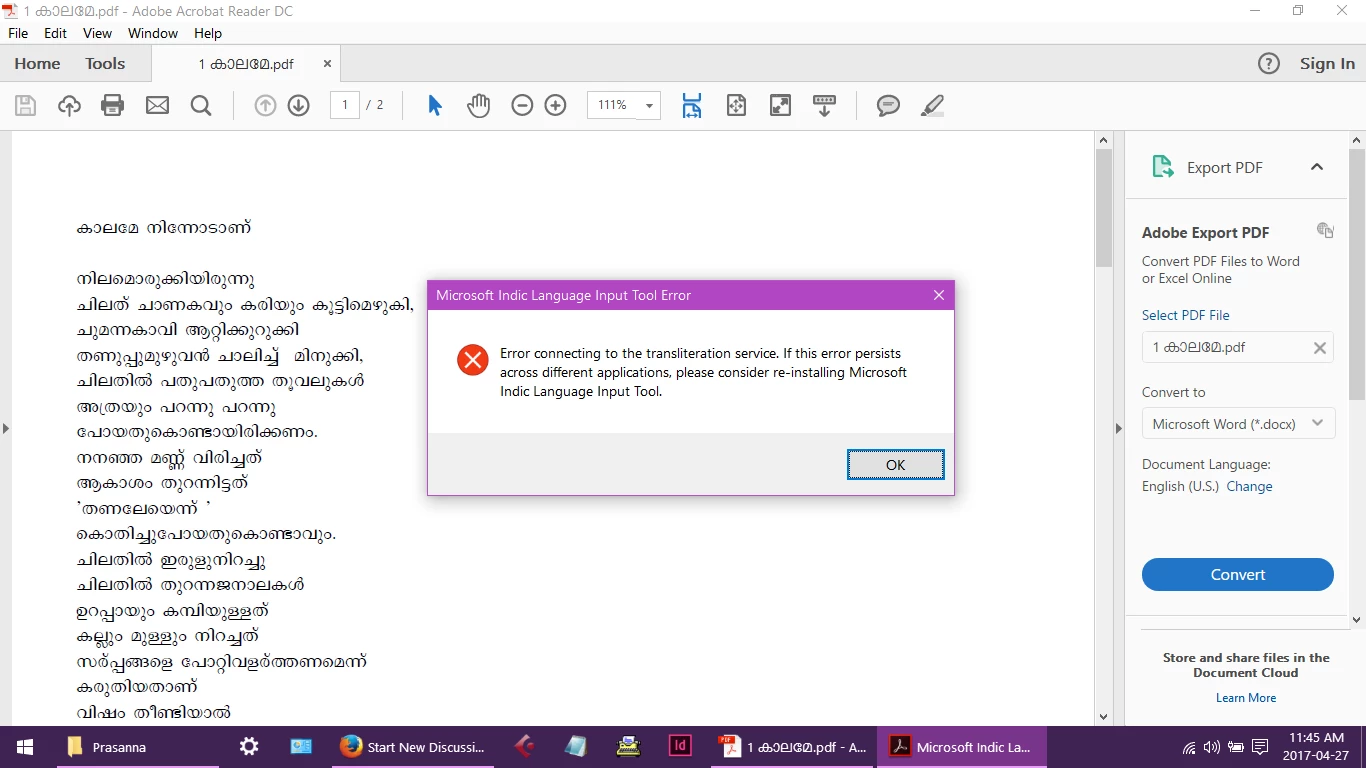Open the File menu
1366x768 pixels.
(18, 33)
